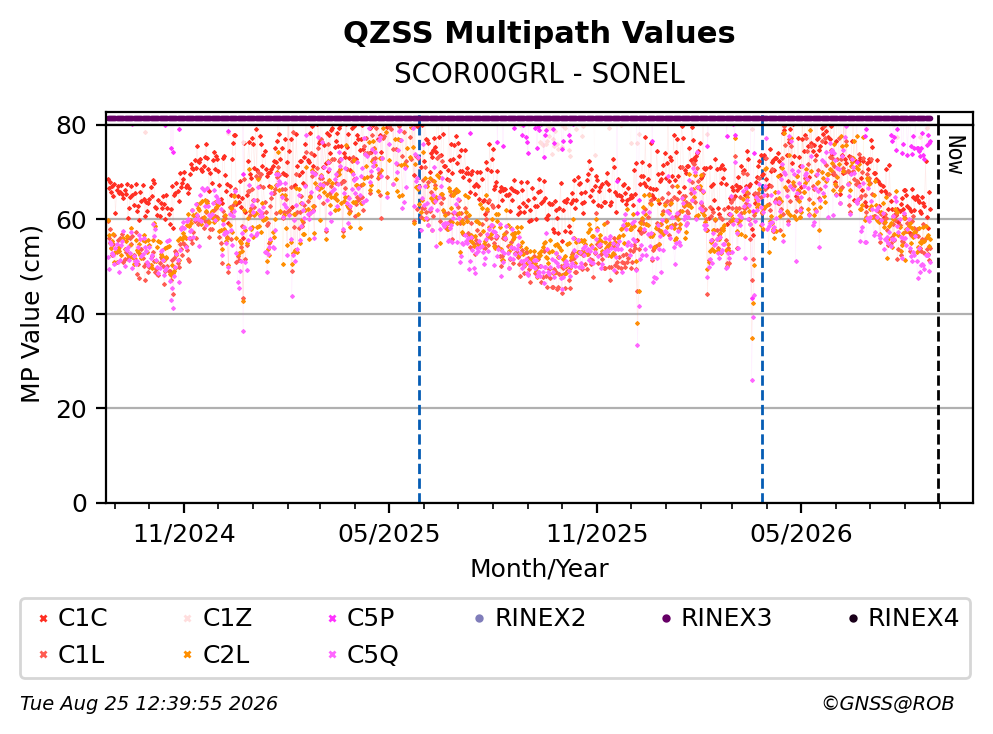Click the RINEX3 legend label
993x734 pixels.
tap(726, 618)
